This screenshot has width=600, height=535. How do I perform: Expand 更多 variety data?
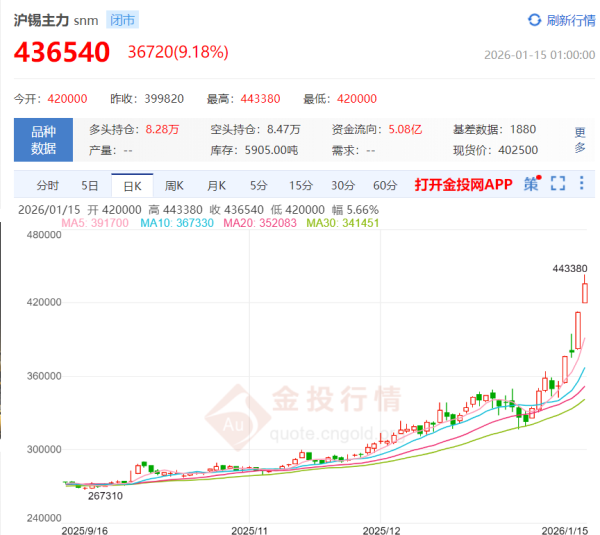coord(580,140)
